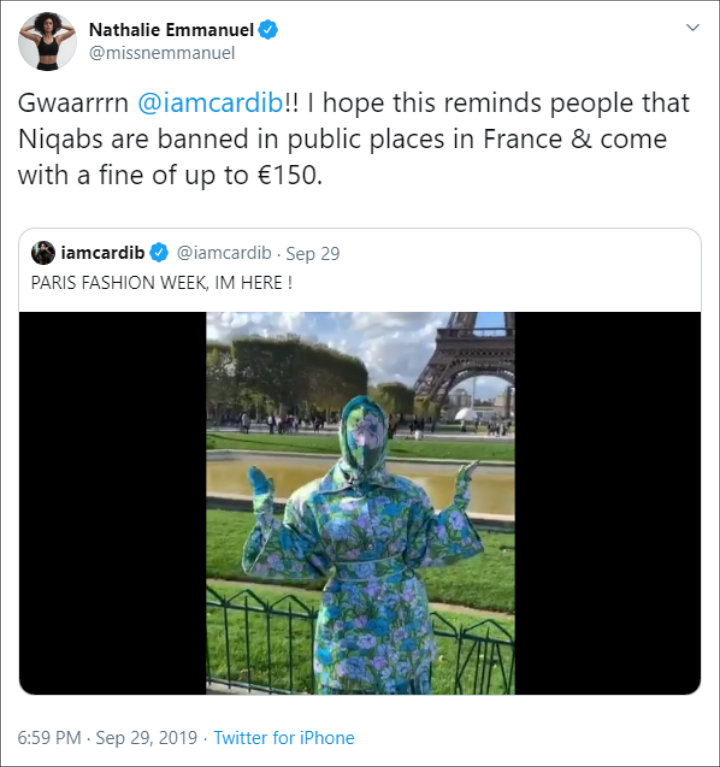Select the gray @iamcardib handle in quoted tweet
The image size is (720, 767).
pos(224,253)
